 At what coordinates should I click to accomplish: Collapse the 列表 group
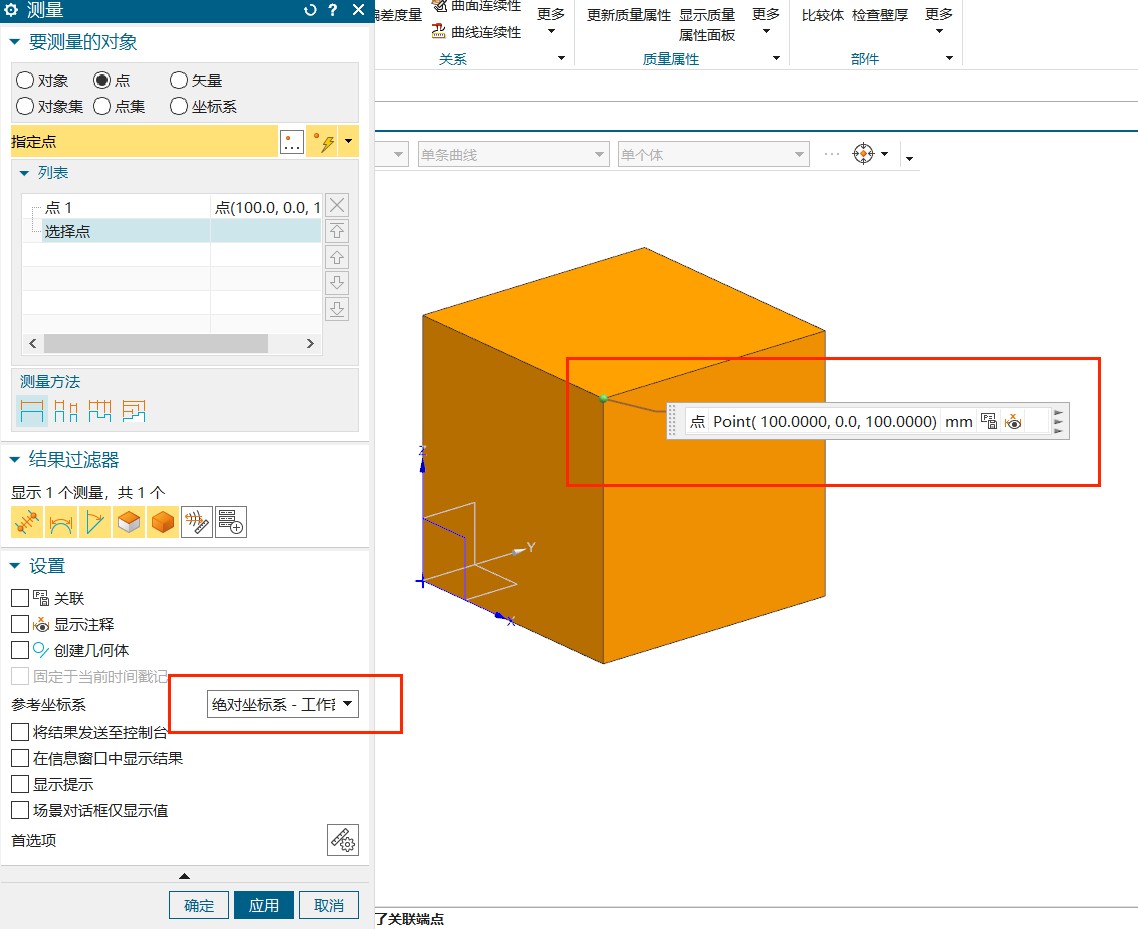tap(25, 173)
